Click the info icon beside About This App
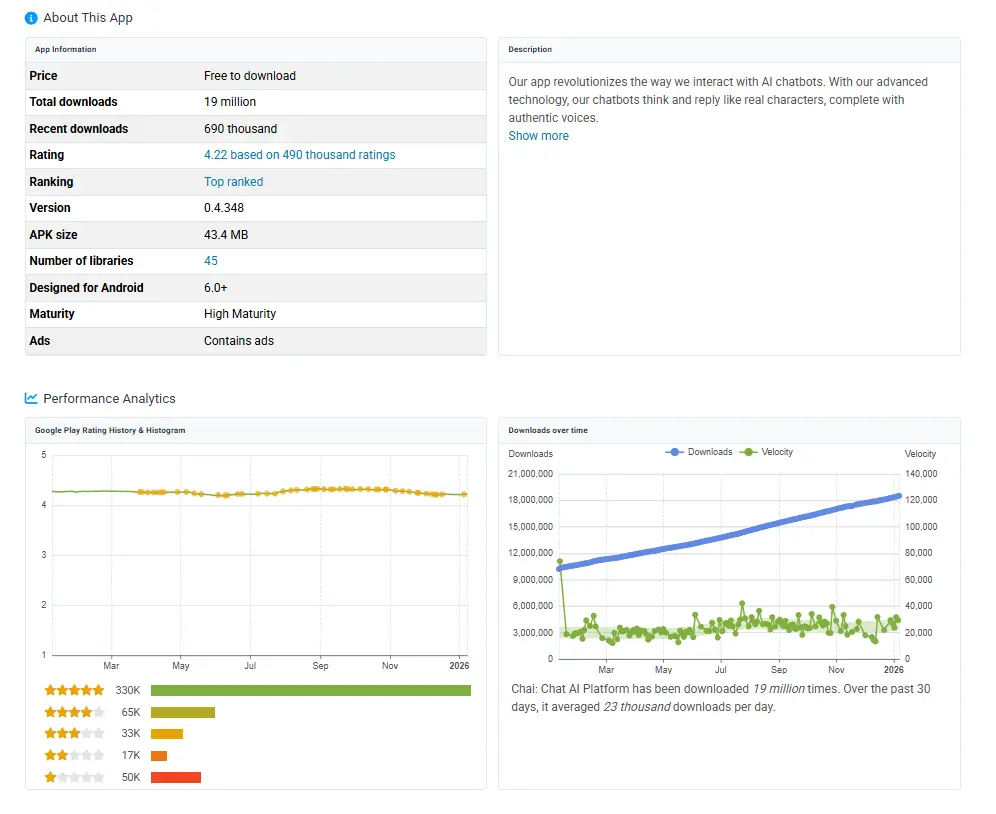The image size is (996, 814). (31, 18)
